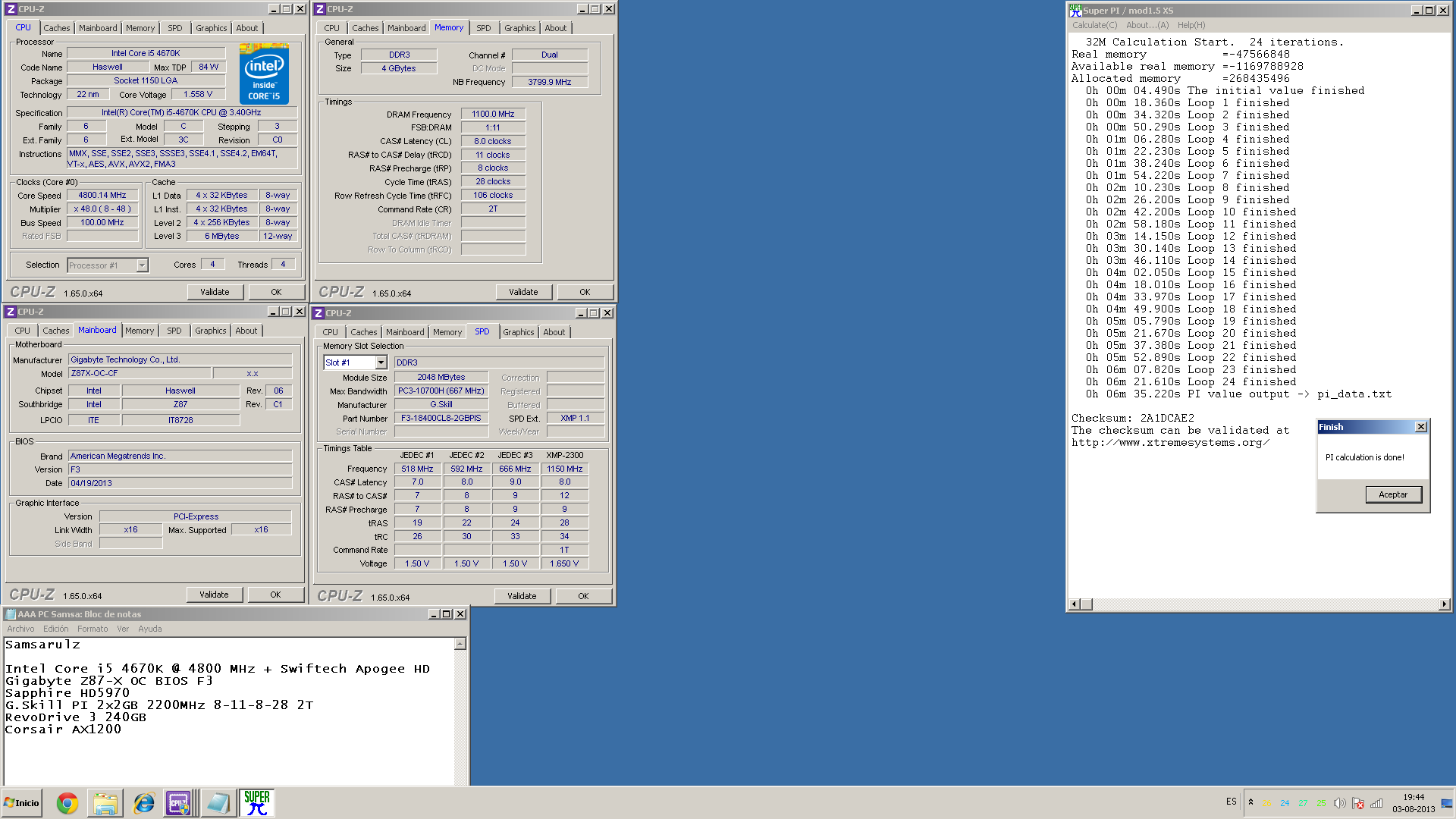Open the network signal tray icon
Screen dimensions: 1456x819
click(x=1376, y=803)
